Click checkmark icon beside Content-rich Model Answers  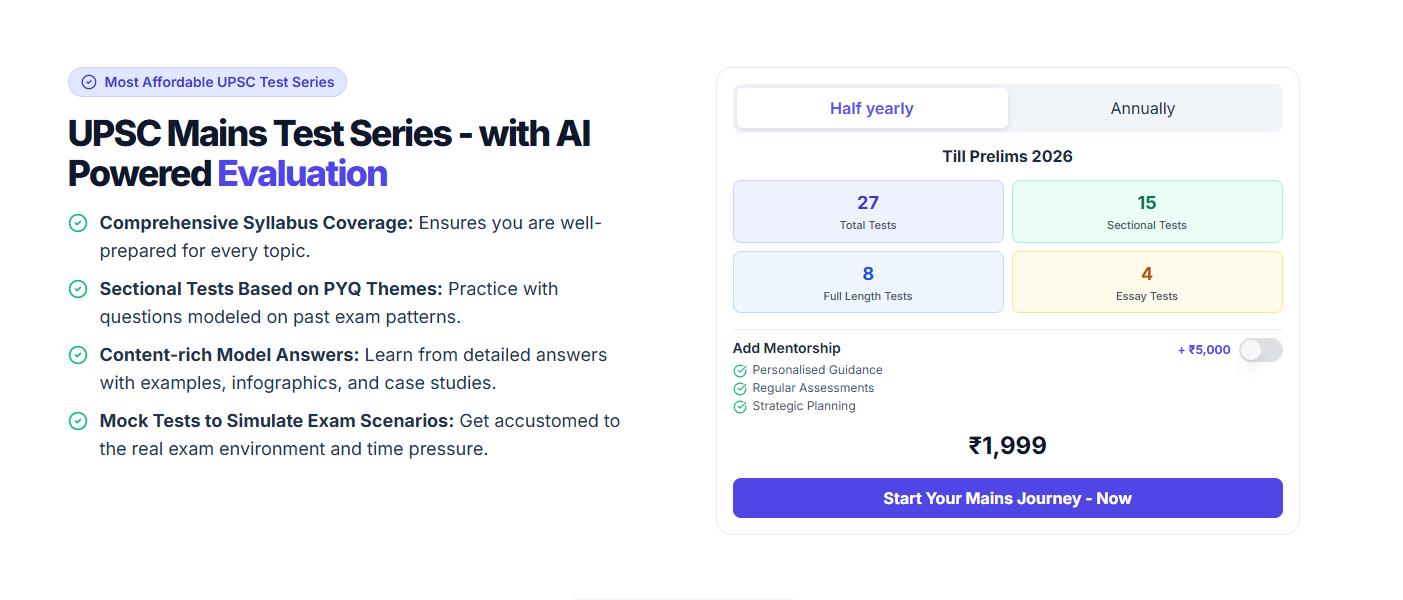click(78, 355)
